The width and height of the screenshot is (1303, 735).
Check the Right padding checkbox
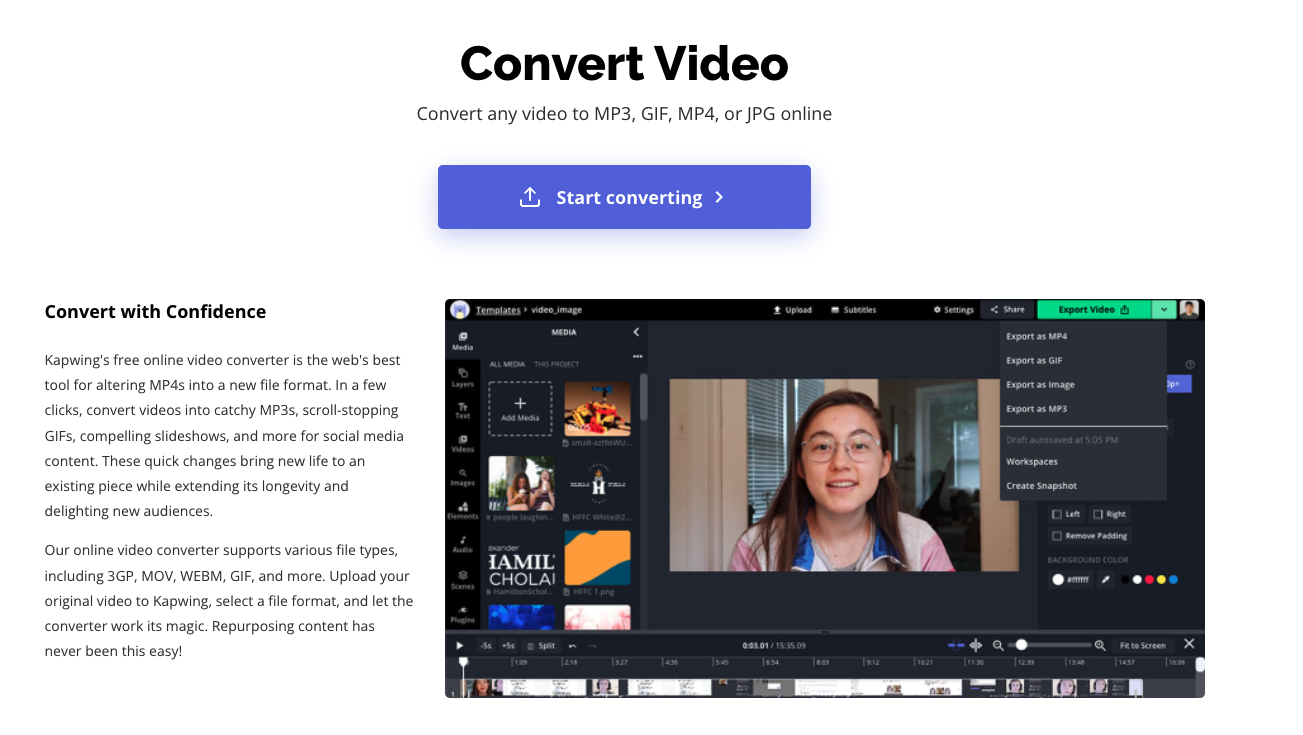[1098, 514]
